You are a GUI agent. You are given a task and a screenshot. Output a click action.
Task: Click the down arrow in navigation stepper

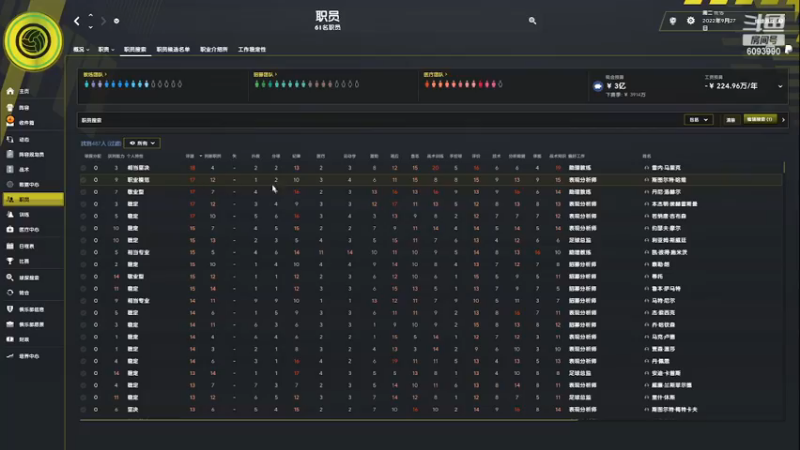90,27
